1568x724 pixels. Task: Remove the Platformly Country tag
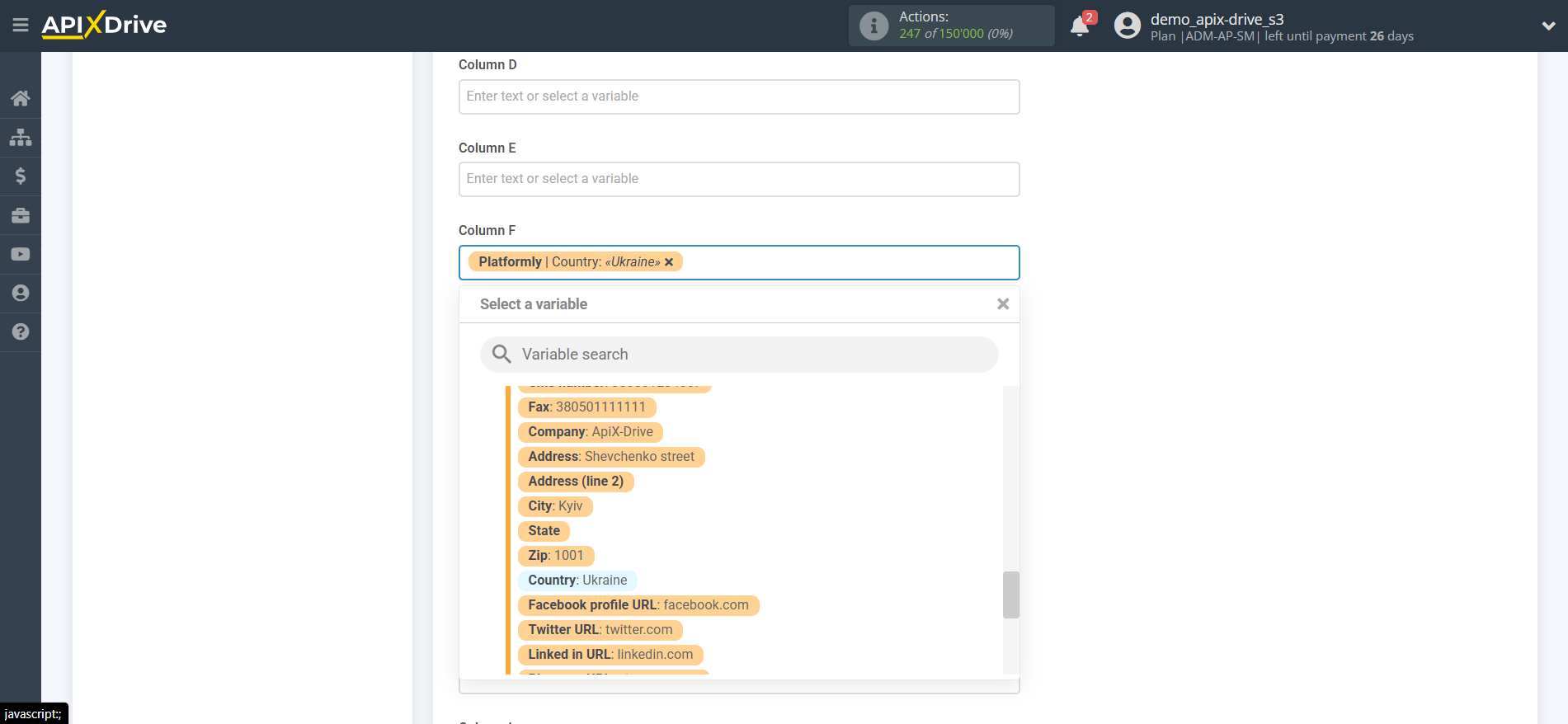click(669, 262)
